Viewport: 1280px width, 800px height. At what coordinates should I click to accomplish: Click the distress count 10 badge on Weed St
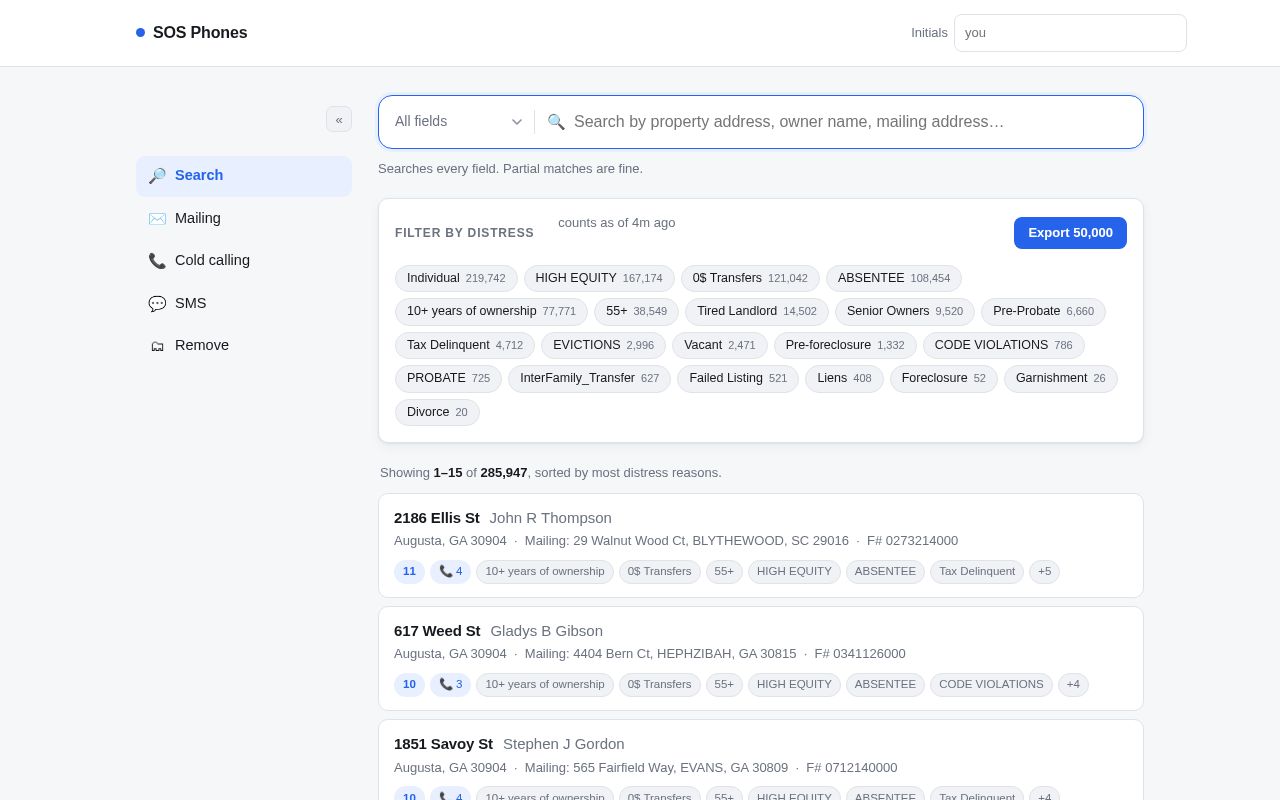pos(409,685)
